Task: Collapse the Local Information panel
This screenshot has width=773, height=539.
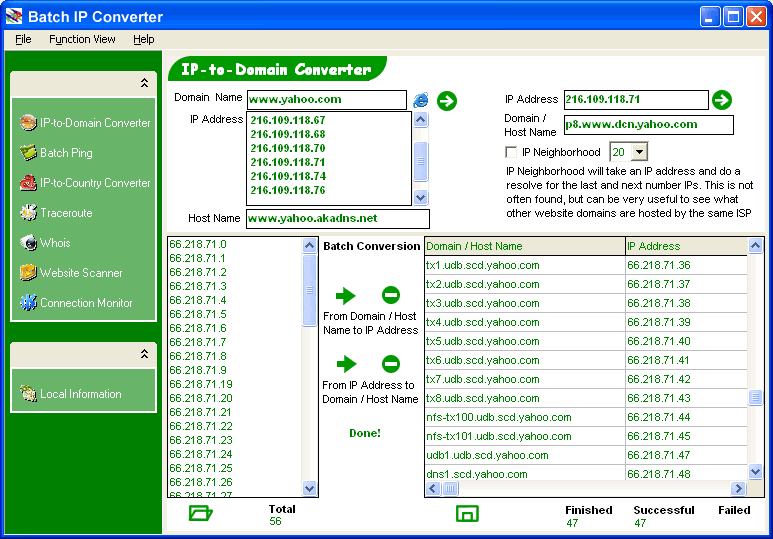Action: coord(144,354)
